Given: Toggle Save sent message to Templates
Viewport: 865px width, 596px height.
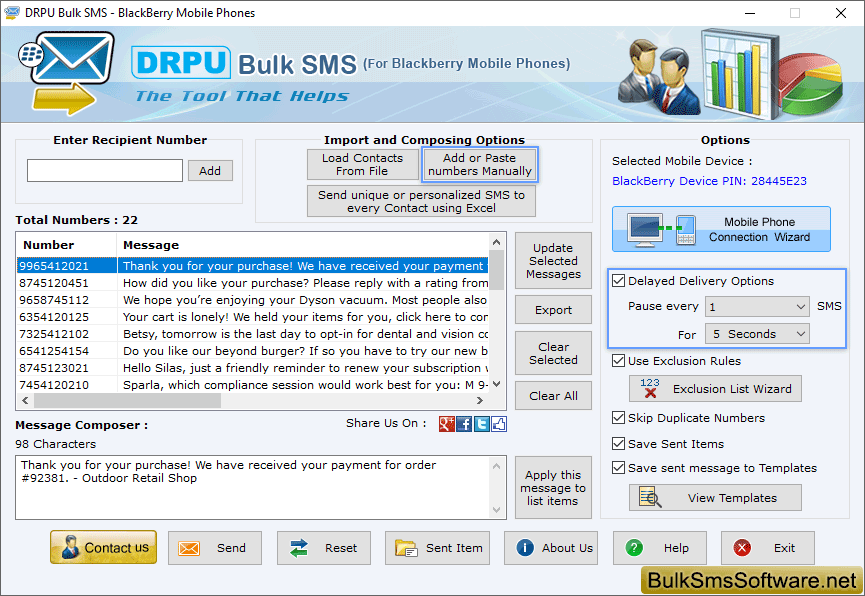Looking at the screenshot, I should [618, 468].
